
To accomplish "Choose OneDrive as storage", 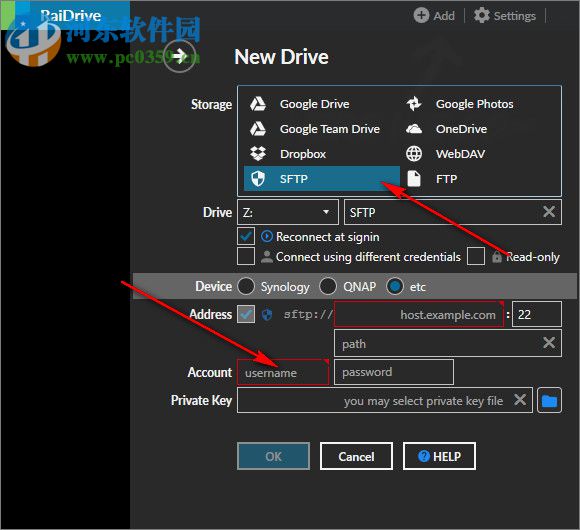I will 477,129.
